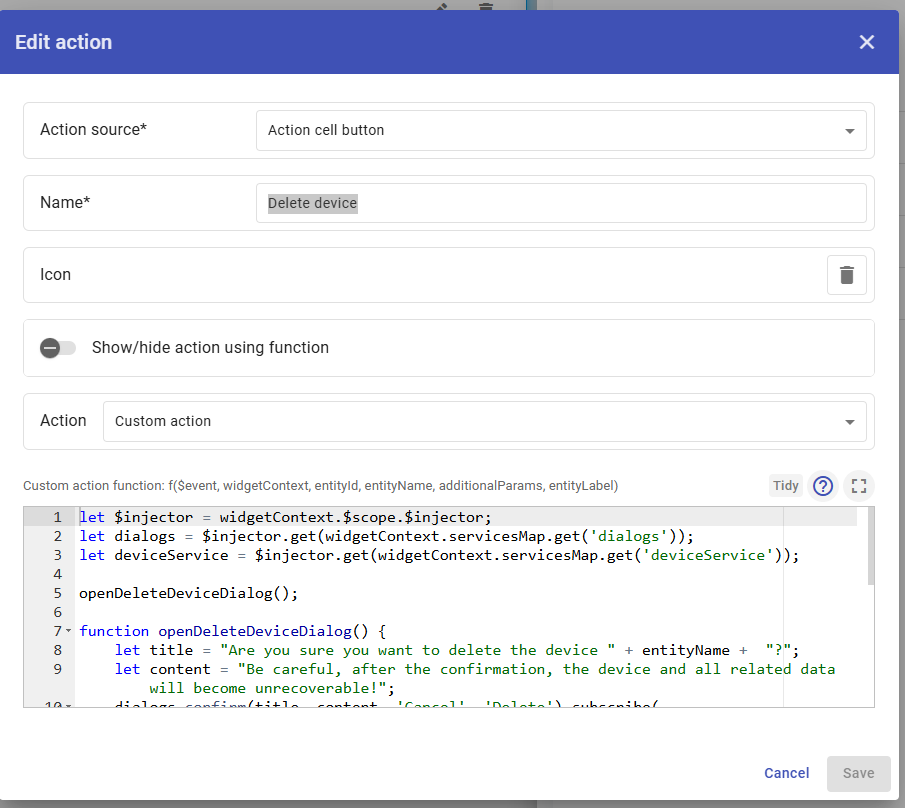Click entityName variable on line 8
905x808 pixels.
pos(685,650)
